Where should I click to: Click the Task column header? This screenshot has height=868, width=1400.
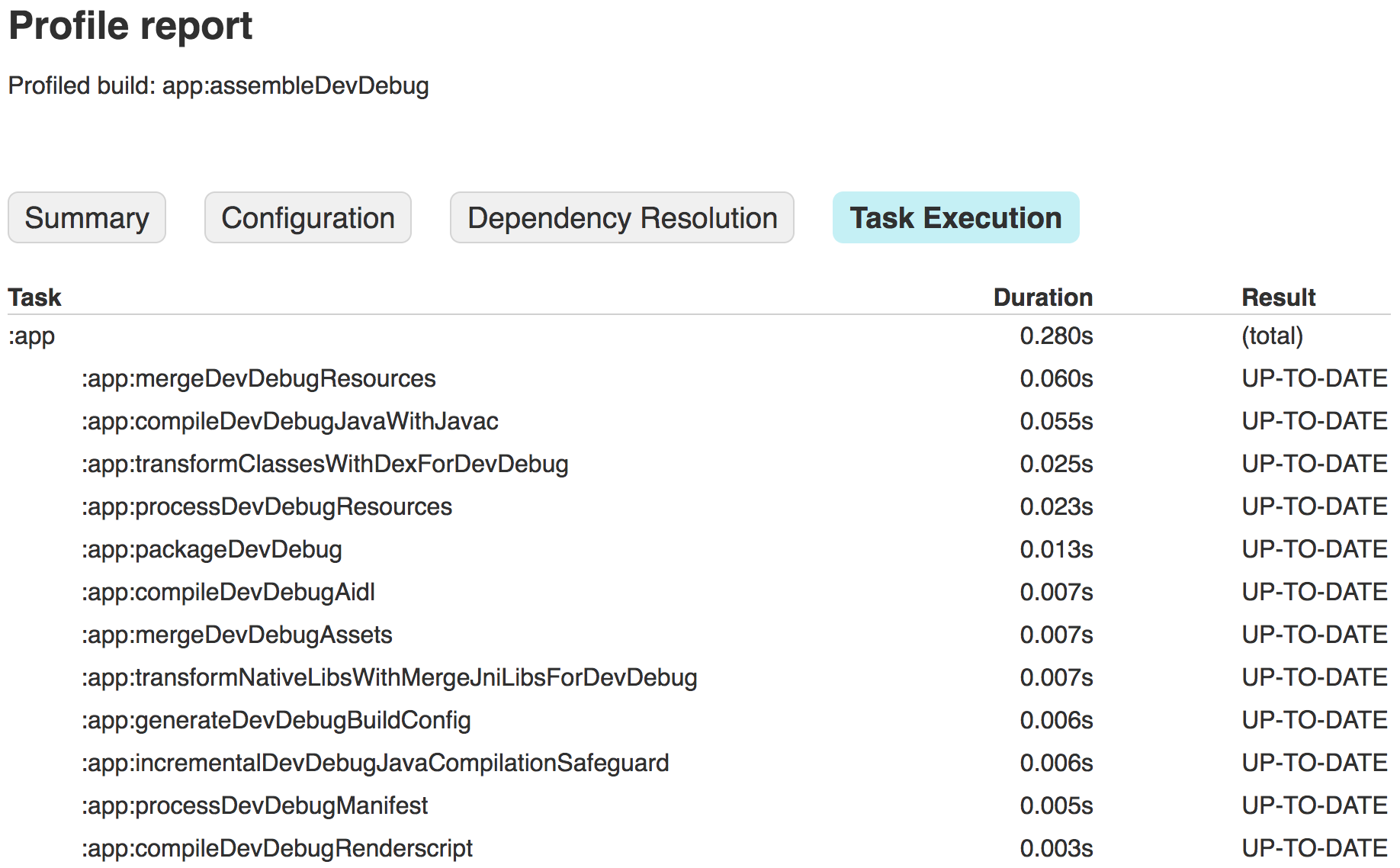[35, 297]
